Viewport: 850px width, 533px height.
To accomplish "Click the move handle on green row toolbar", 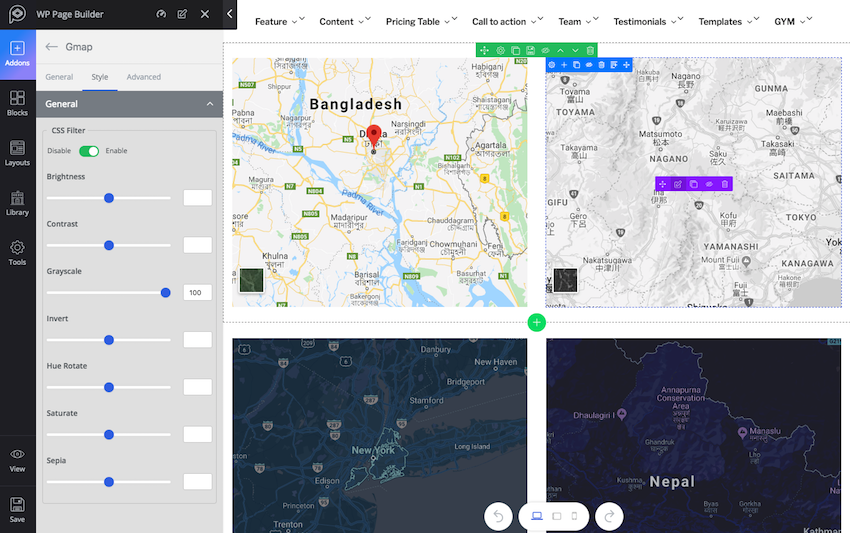I will tap(485, 50).
